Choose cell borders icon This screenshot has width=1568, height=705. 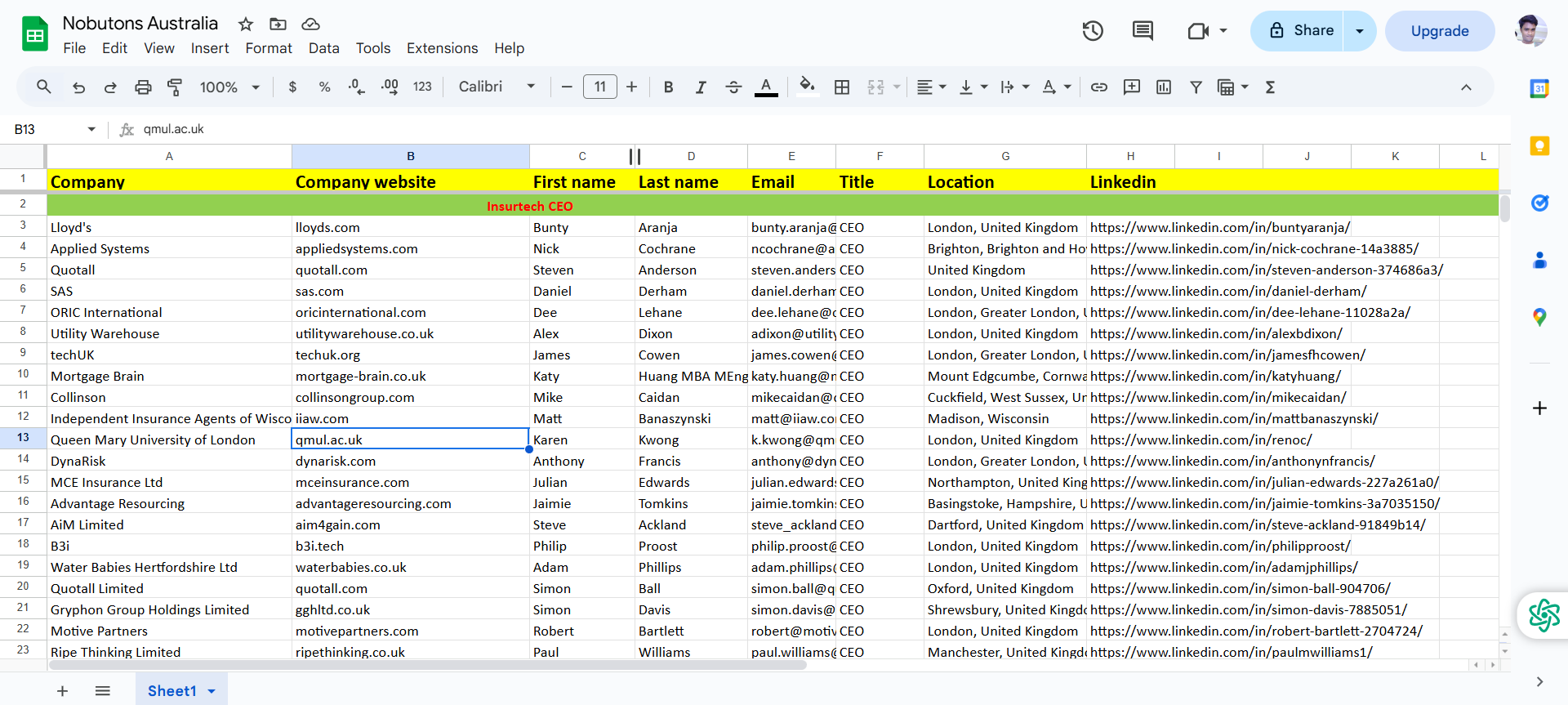[x=842, y=87]
